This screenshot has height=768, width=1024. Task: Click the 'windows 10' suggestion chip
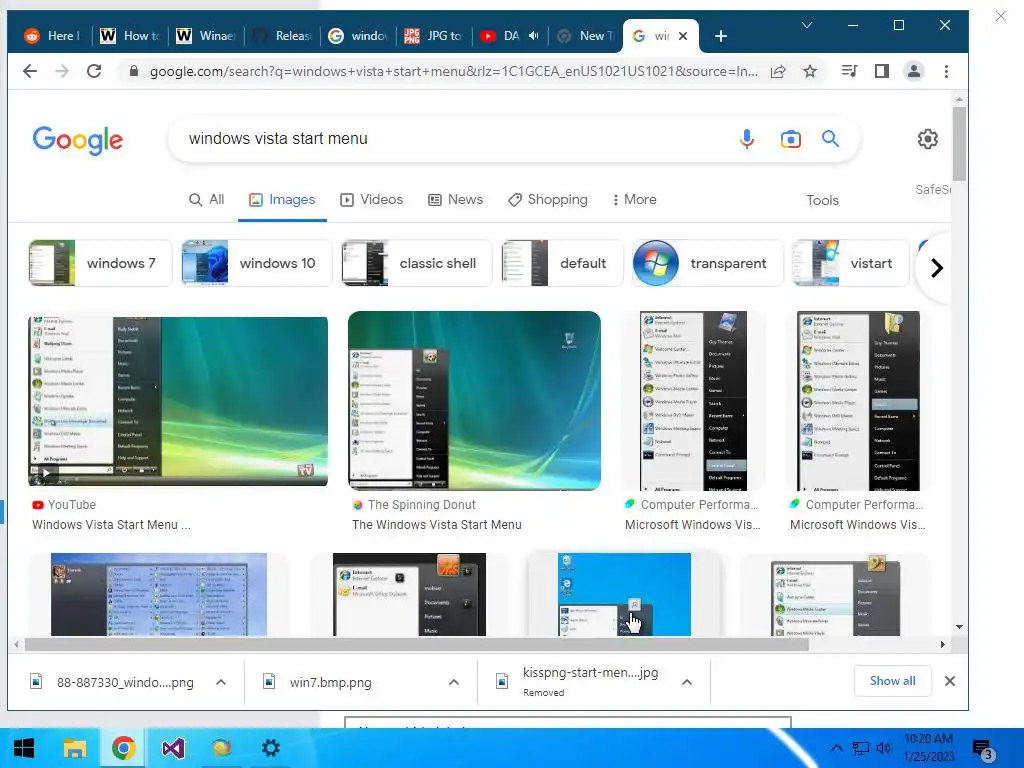click(257, 263)
